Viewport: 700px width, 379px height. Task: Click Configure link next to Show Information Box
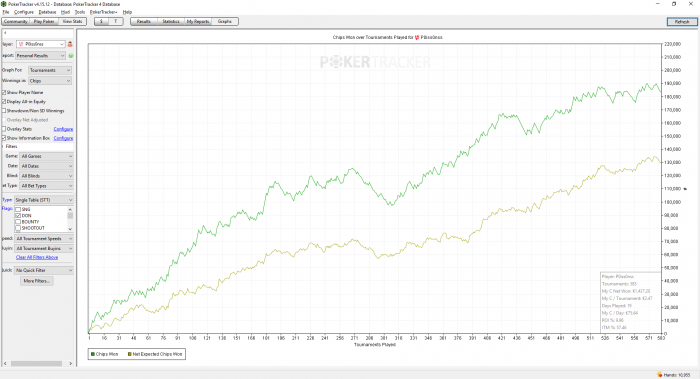pos(63,138)
